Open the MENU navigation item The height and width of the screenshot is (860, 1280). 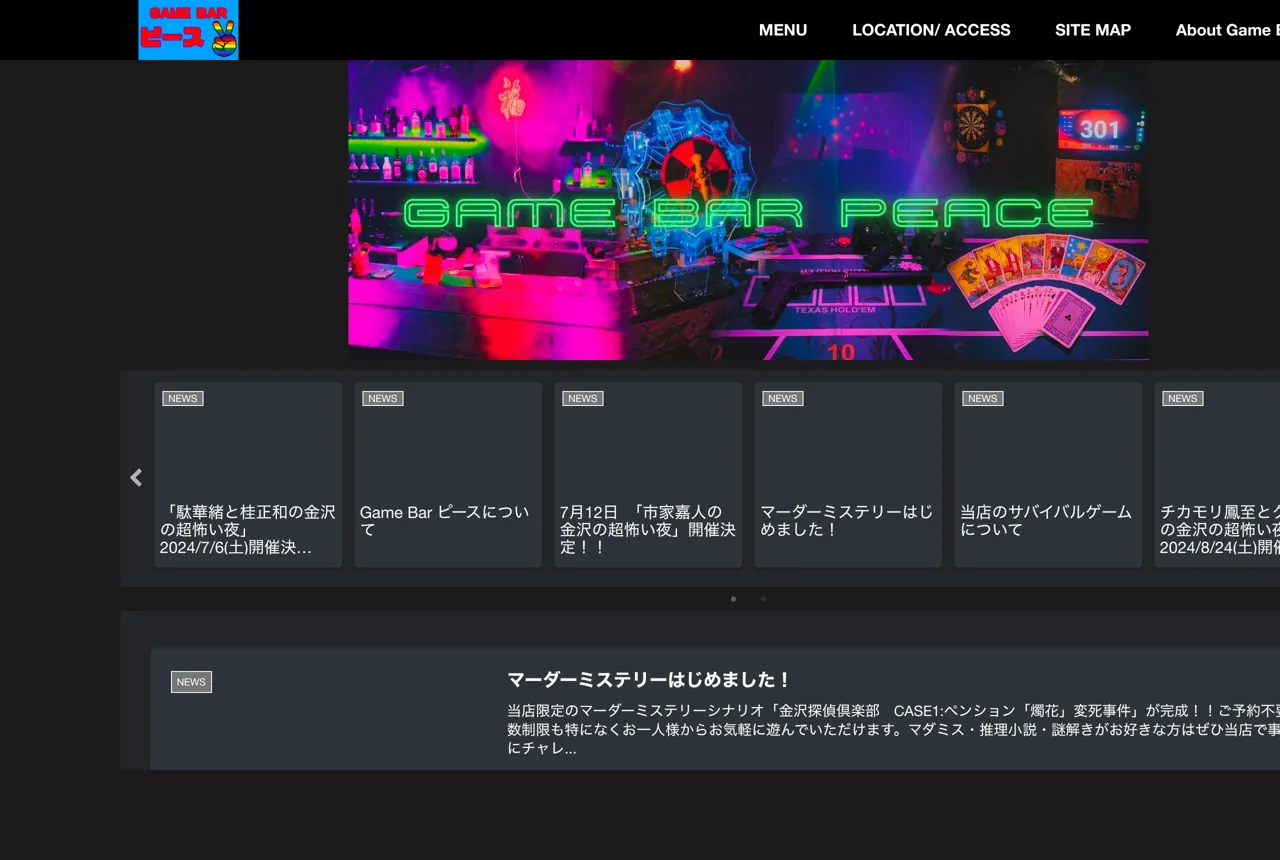tap(783, 30)
